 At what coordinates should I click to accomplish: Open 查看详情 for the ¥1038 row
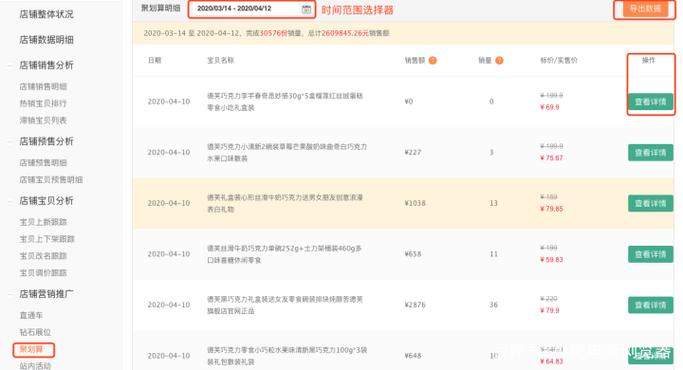(650, 204)
